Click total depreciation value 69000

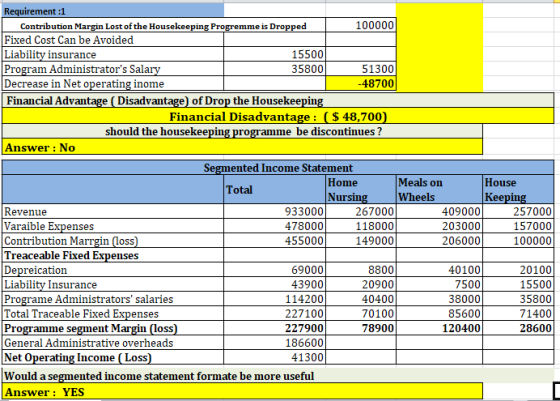[274, 270]
